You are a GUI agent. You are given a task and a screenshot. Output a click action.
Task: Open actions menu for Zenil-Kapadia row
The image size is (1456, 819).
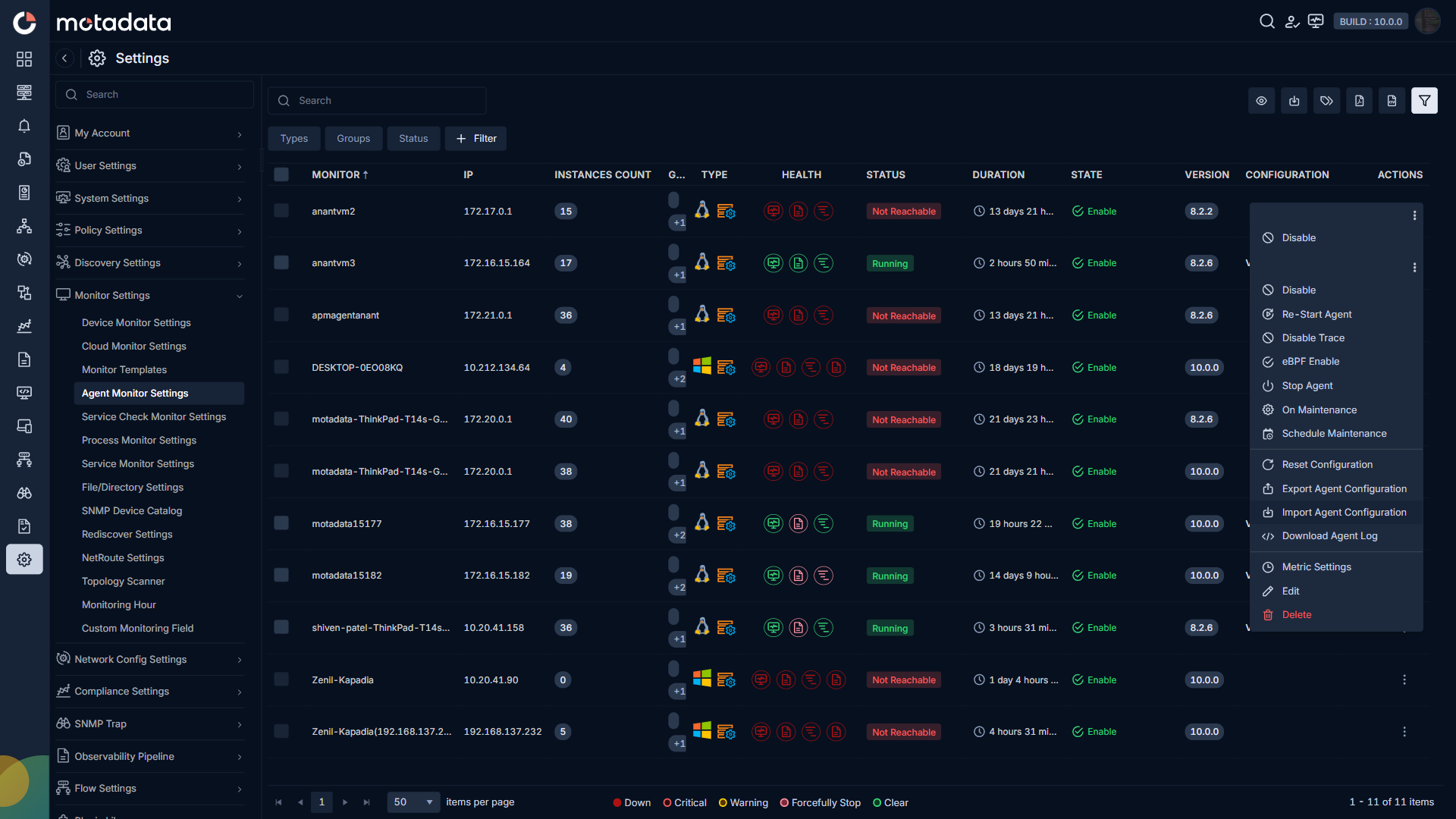1404,680
